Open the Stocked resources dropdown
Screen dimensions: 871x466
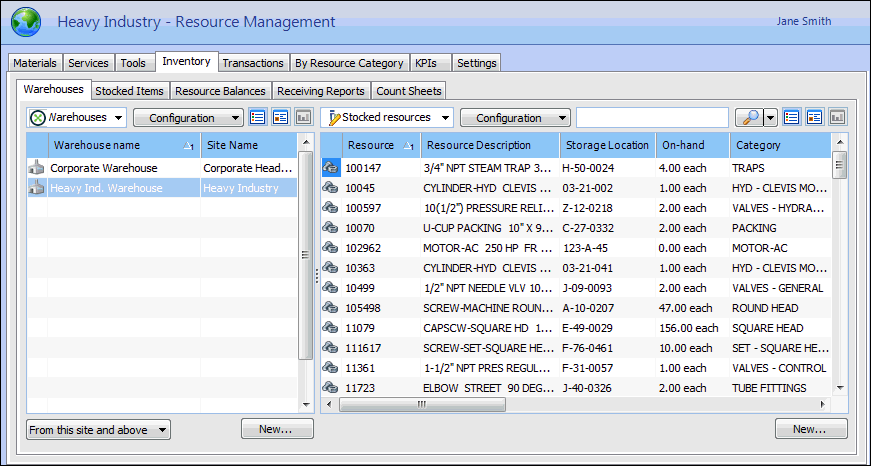pyautogui.click(x=387, y=118)
